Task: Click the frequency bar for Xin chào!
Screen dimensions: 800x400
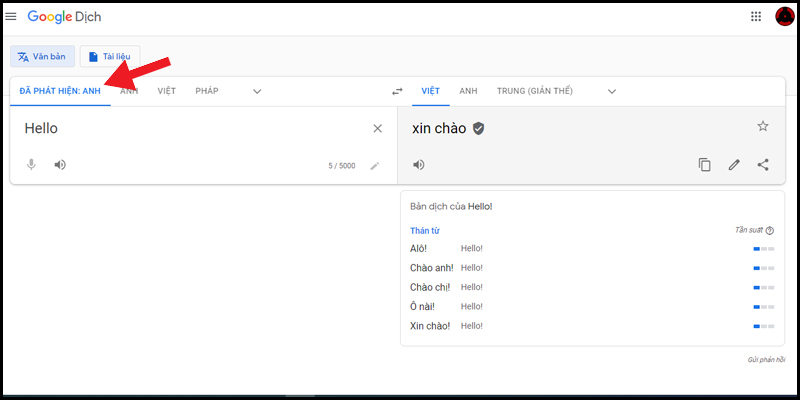Action: [x=764, y=327]
